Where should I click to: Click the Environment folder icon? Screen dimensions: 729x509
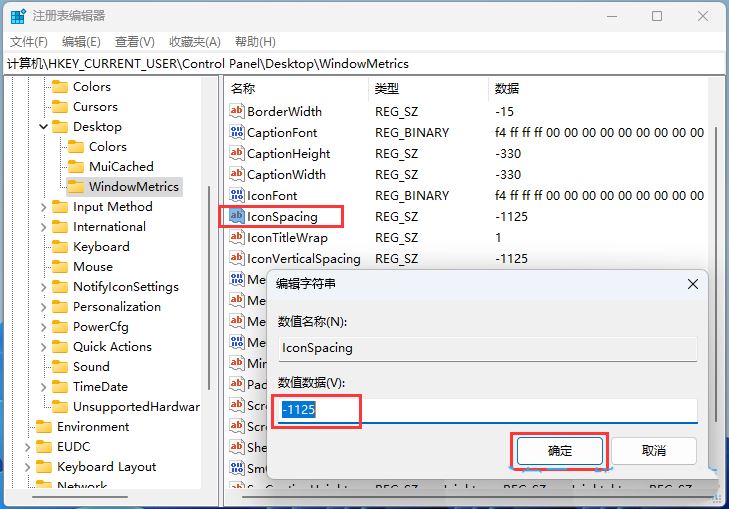click(43, 427)
